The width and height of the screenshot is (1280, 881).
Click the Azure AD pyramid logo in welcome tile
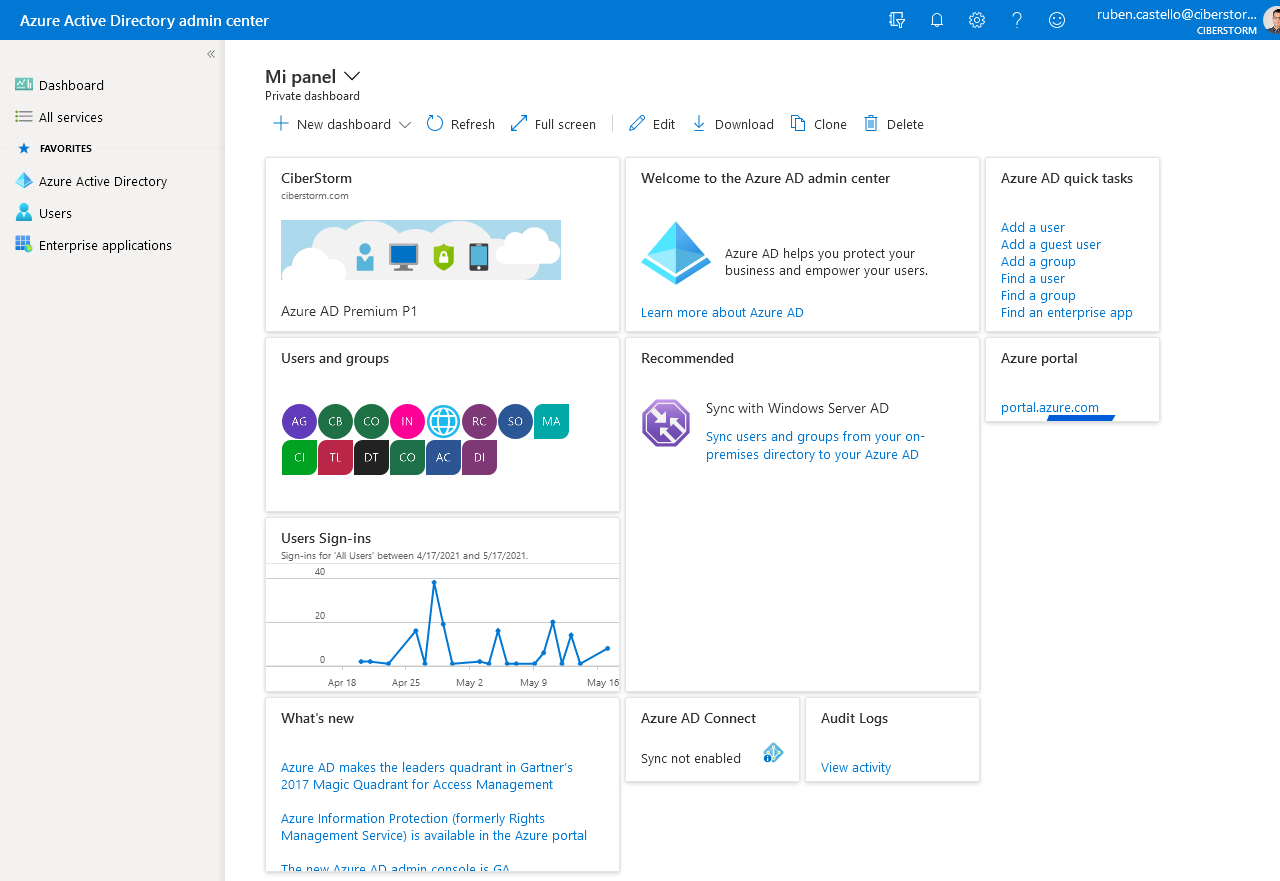[676, 253]
